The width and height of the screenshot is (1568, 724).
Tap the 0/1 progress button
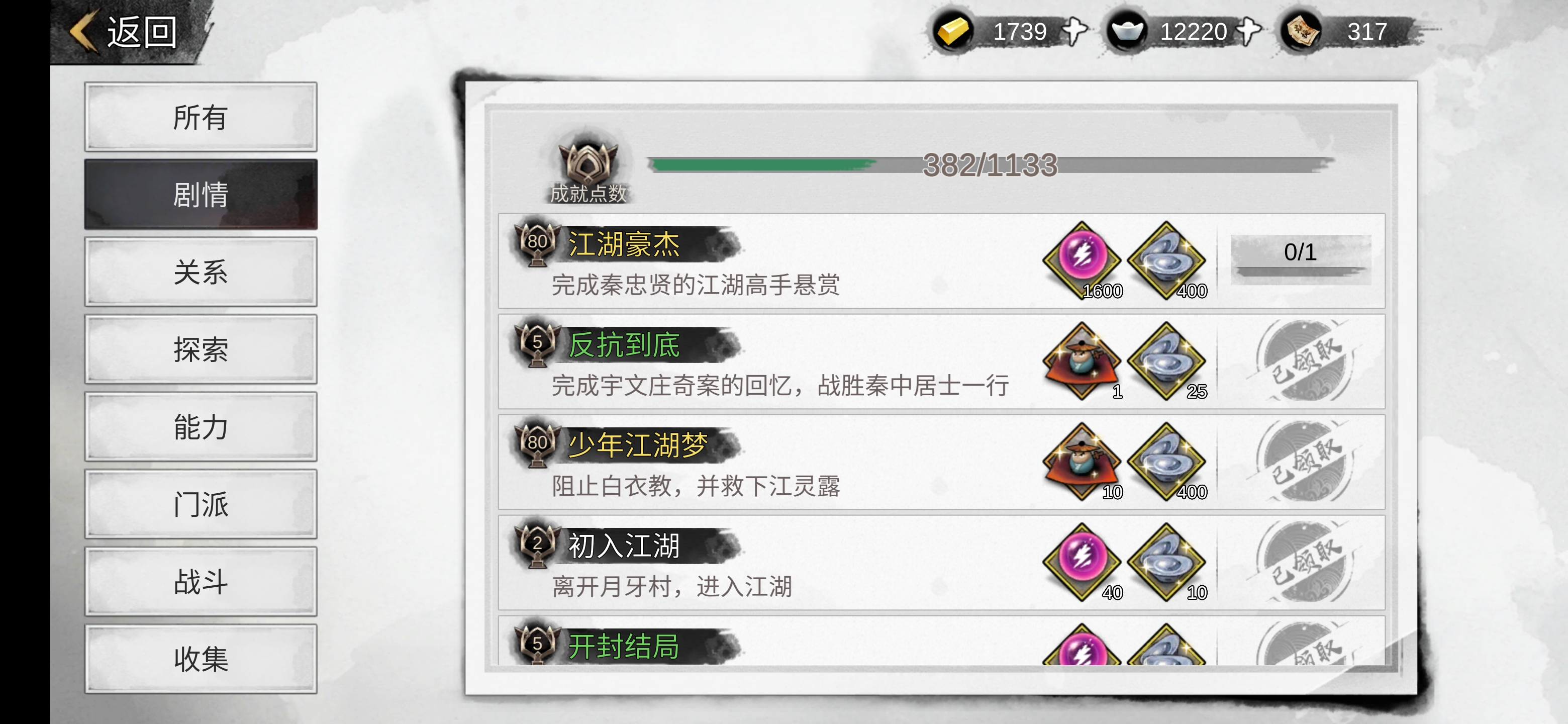(1301, 259)
